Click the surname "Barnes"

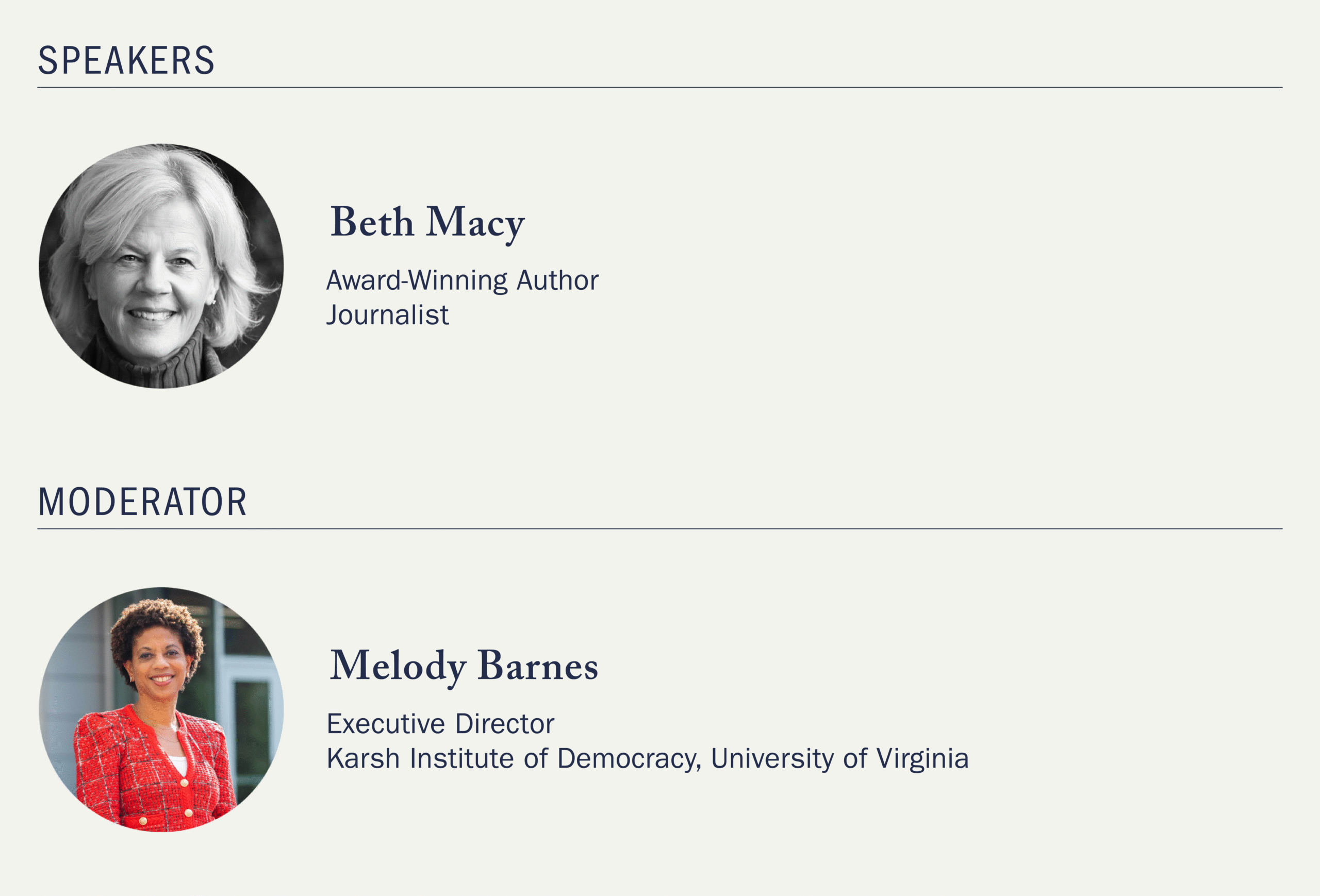point(537,666)
